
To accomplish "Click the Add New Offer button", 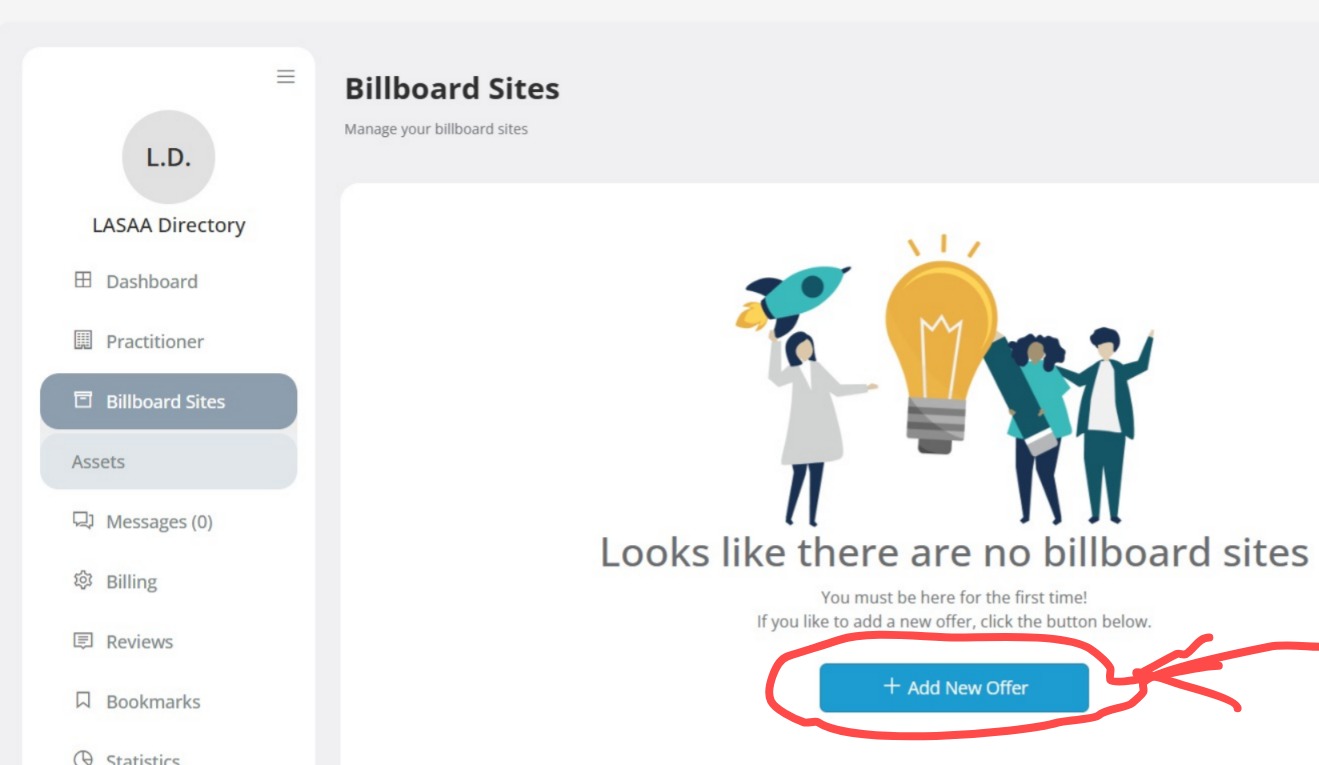I will click(954, 688).
